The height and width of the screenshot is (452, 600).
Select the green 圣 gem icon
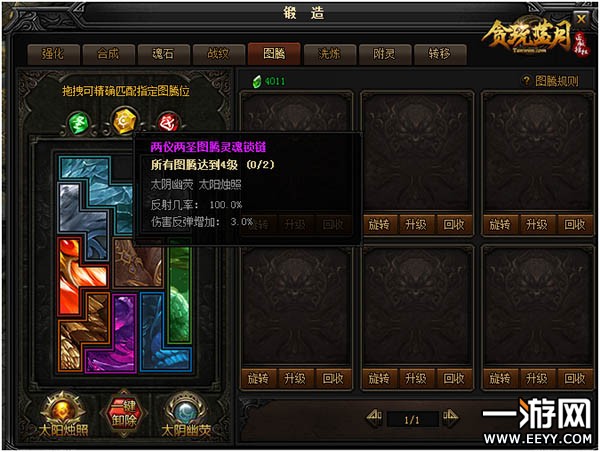pos(79,123)
